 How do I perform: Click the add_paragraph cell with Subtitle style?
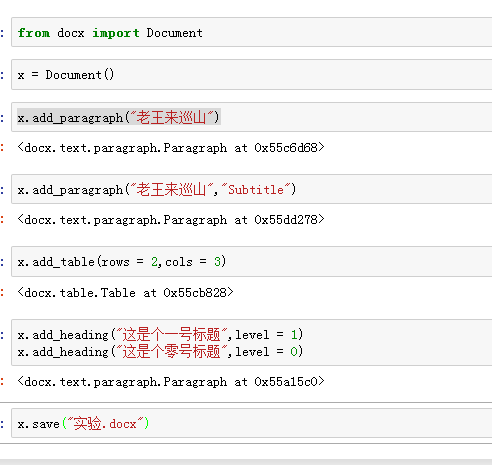(x=252, y=189)
